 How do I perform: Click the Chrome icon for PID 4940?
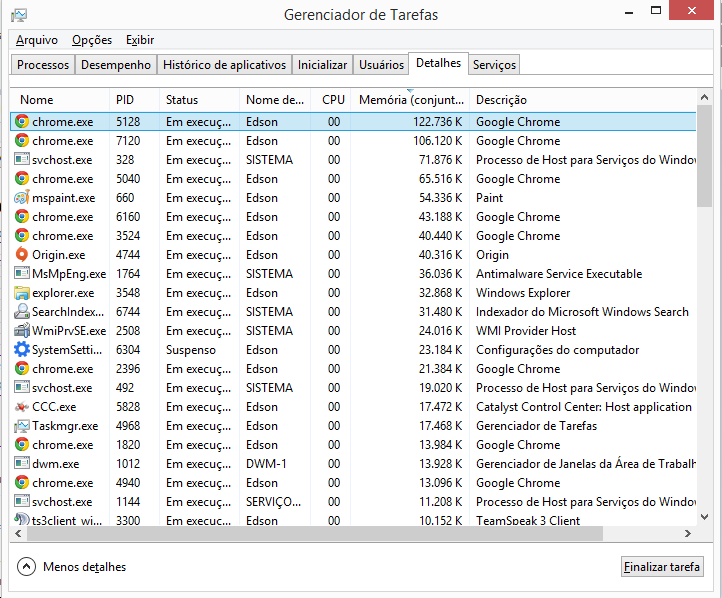22,482
